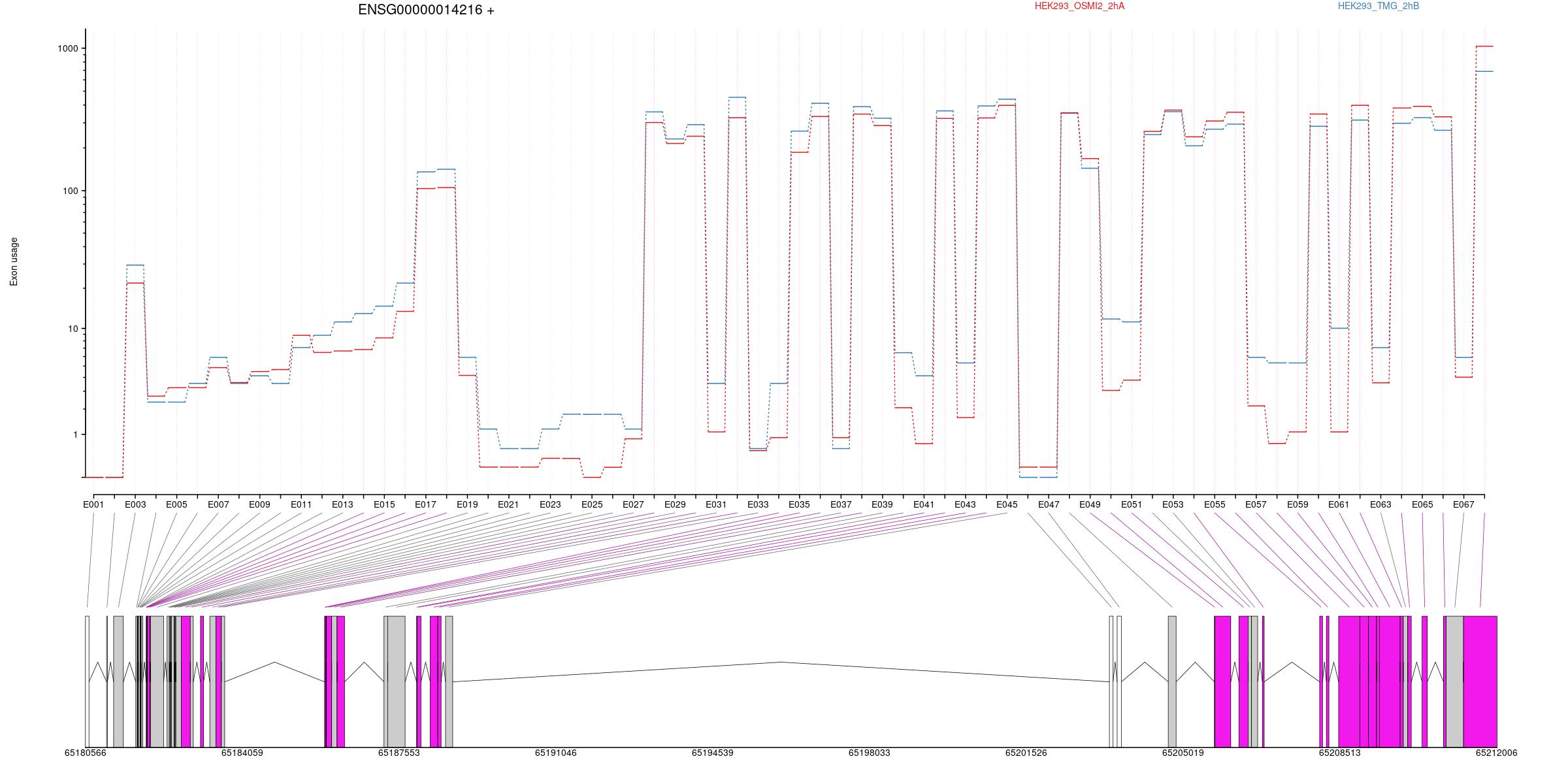
Task: Click exon label E025
Action: [x=592, y=504]
